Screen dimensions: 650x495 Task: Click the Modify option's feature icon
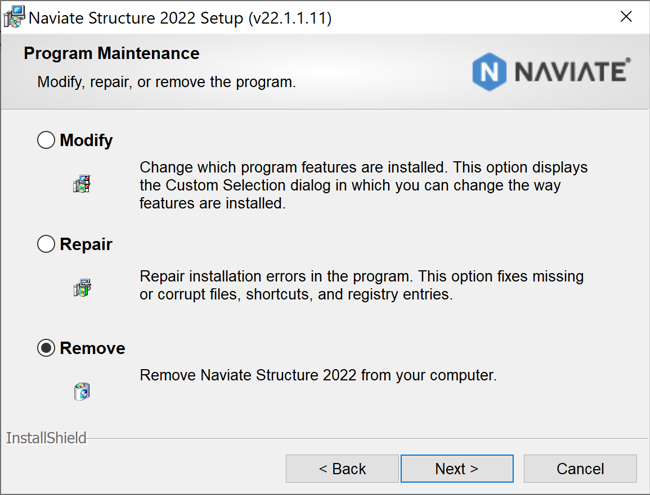(82, 184)
